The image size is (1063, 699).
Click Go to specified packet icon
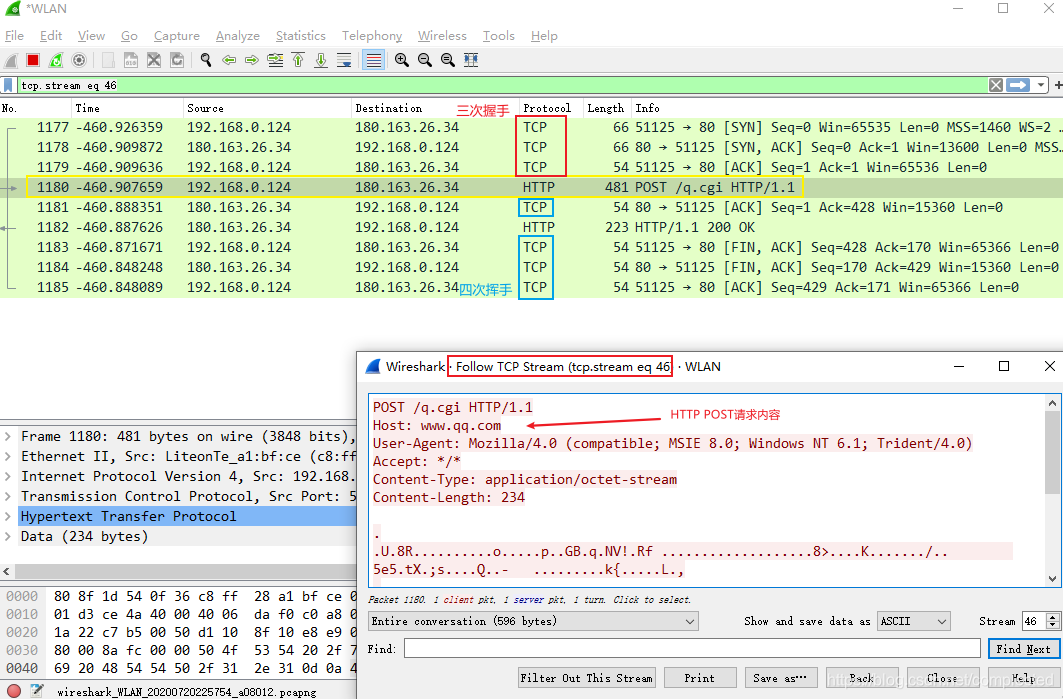pyautogui.click(x=275, y=60)
